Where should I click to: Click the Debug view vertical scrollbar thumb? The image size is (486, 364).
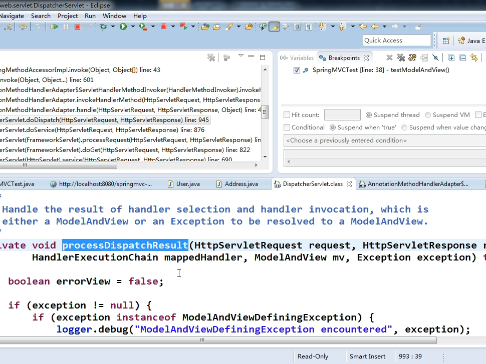(265, 112)
